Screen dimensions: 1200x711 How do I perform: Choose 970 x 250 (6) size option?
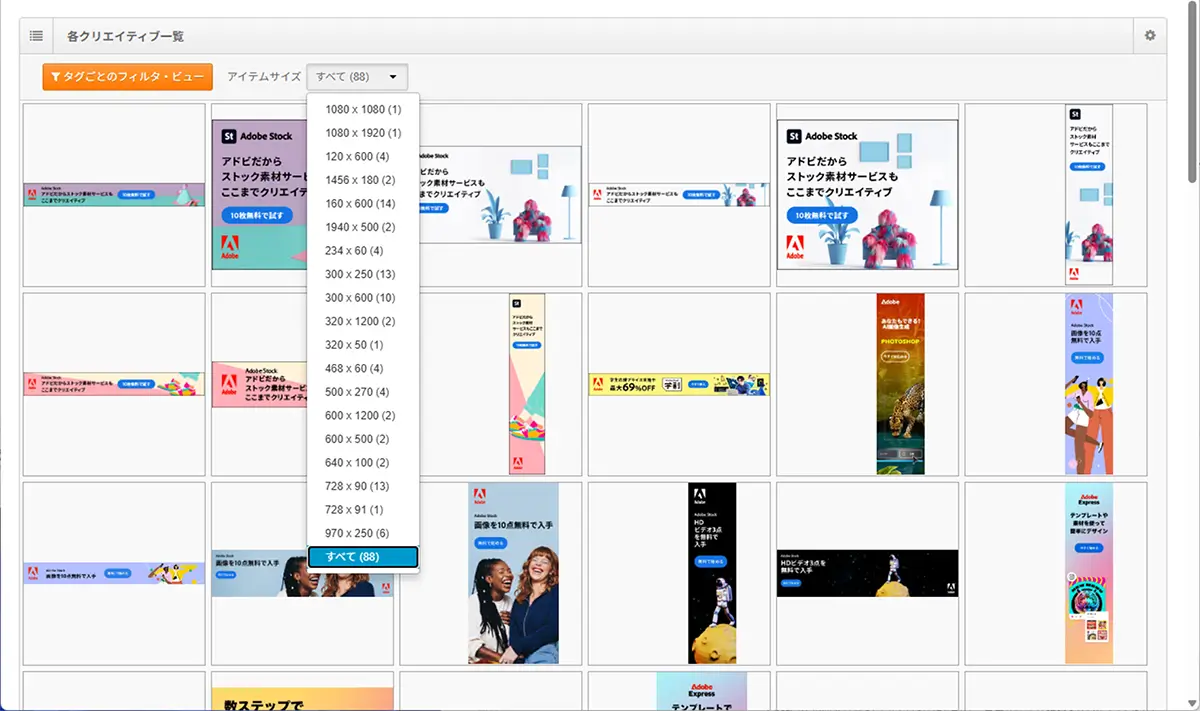363,533
